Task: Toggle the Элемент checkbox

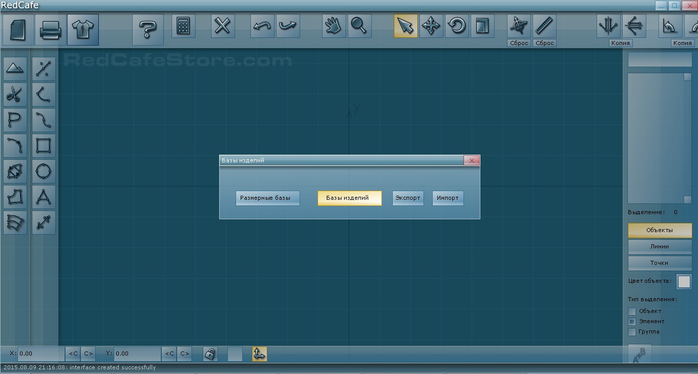Action: pos(632,321)
